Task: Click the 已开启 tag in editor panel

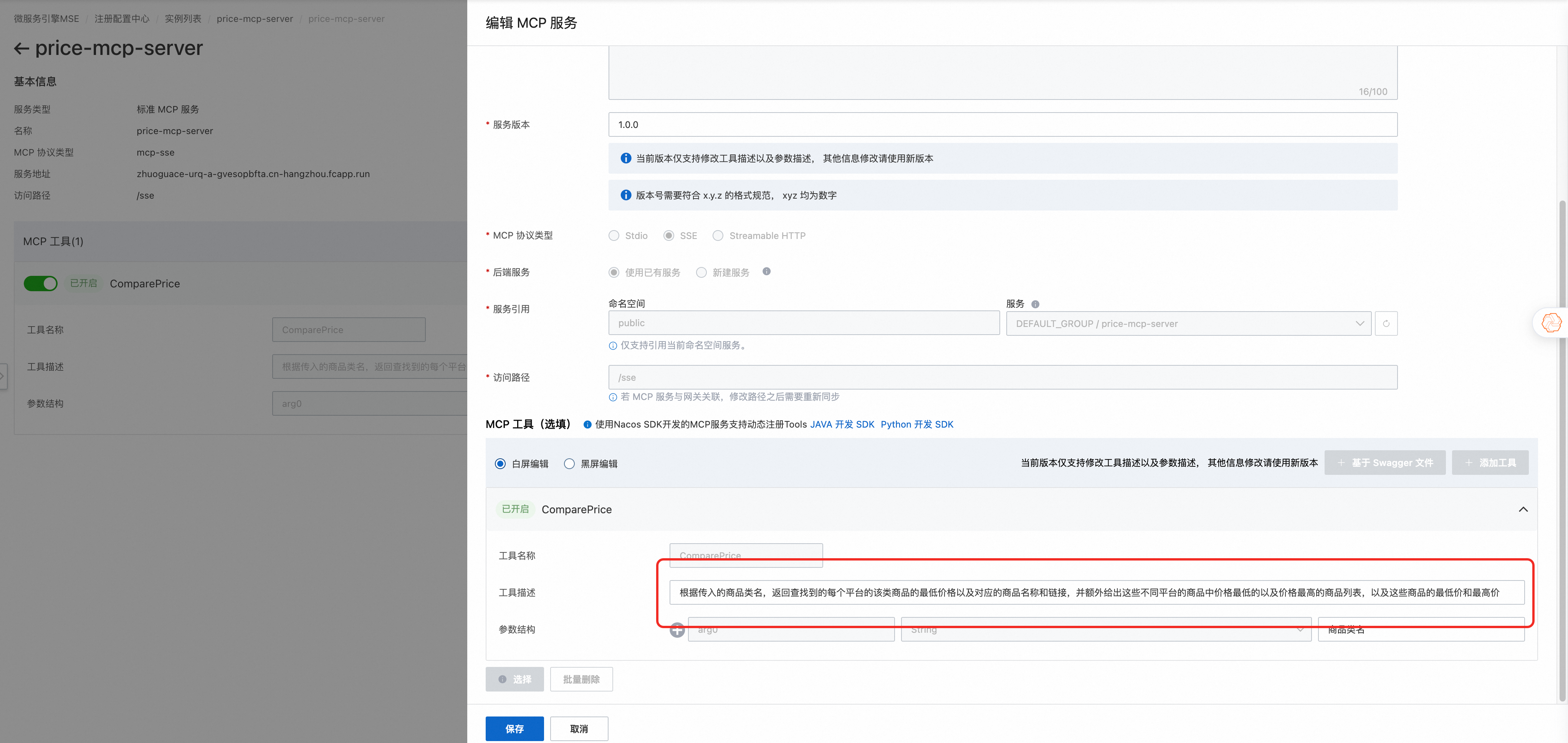Action: point(515,509)
